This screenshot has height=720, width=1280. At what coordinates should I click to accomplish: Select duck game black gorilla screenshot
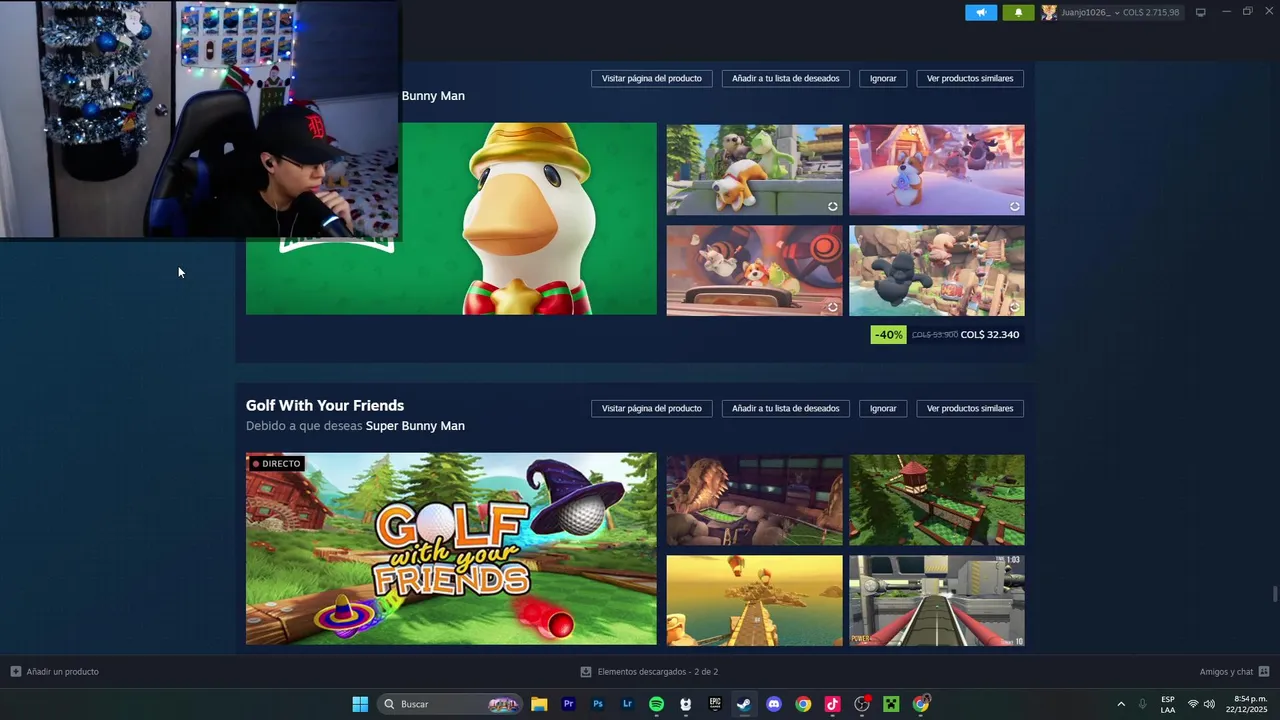pos(936,270)
